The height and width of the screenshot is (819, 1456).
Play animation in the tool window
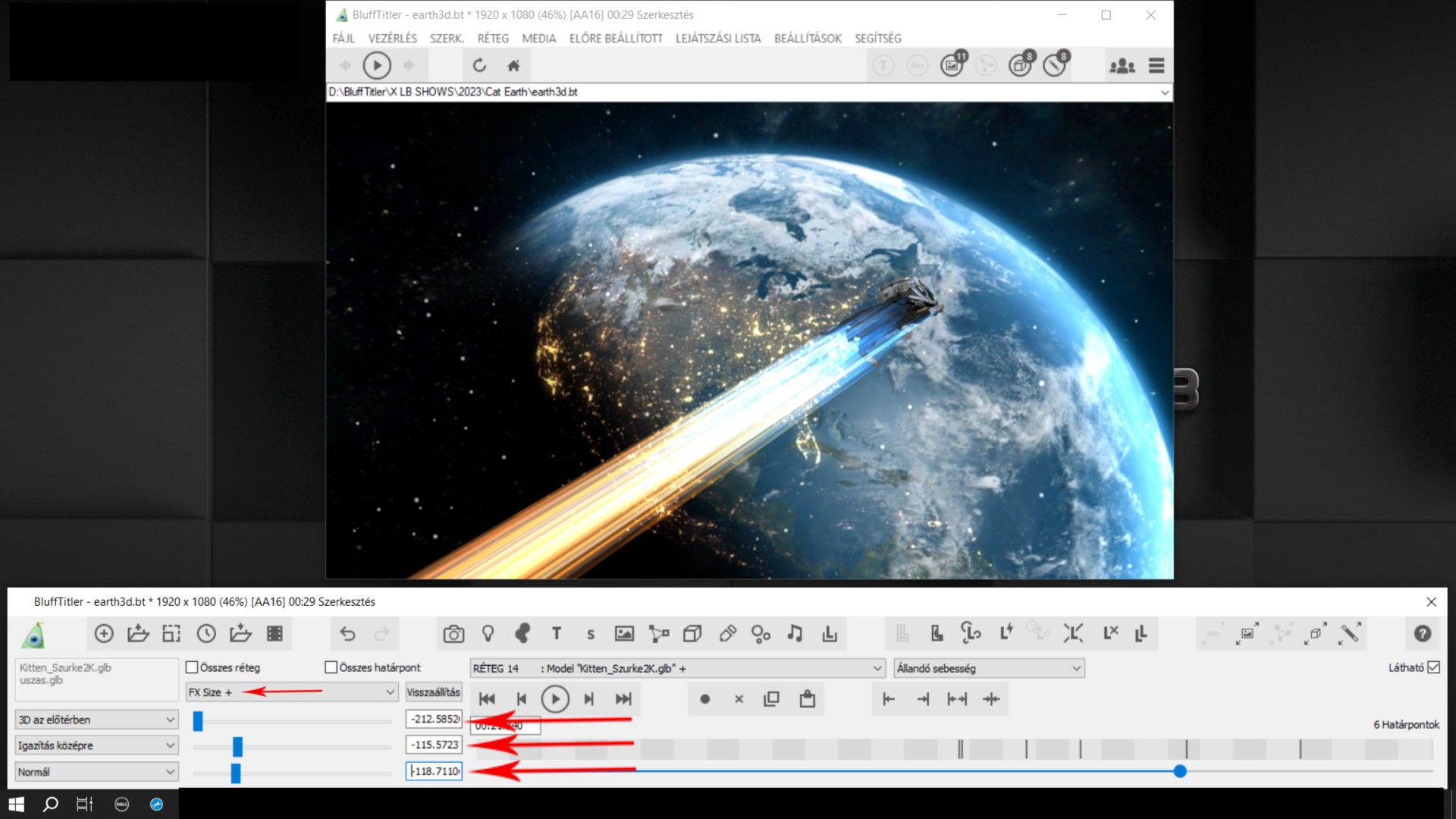pos(555,699)
